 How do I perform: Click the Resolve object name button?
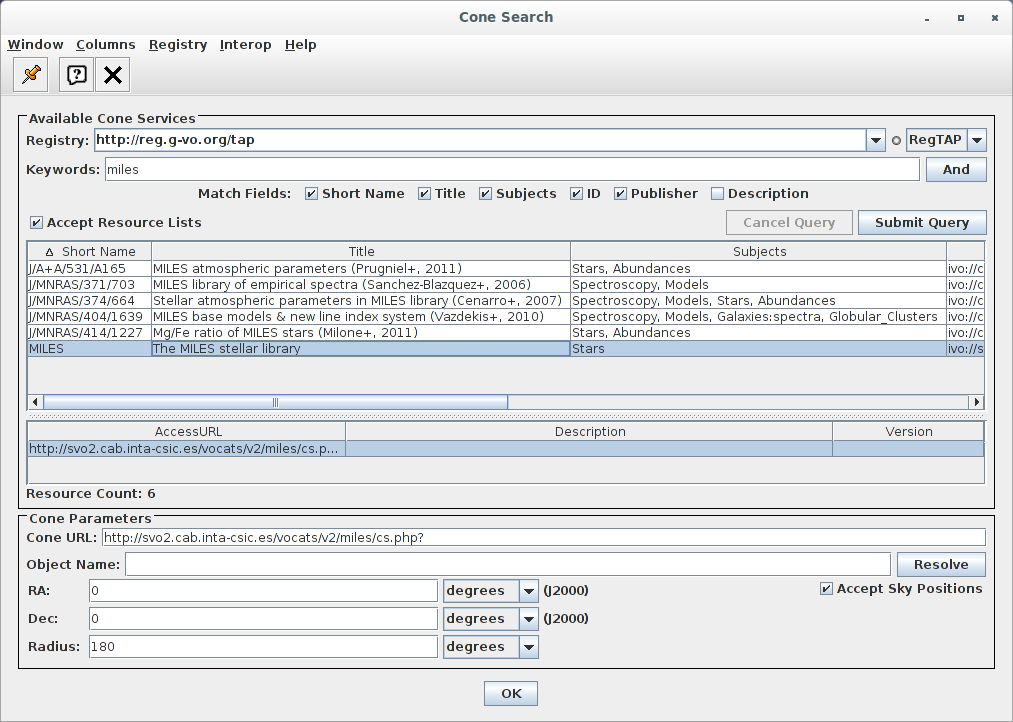(941, 564)
